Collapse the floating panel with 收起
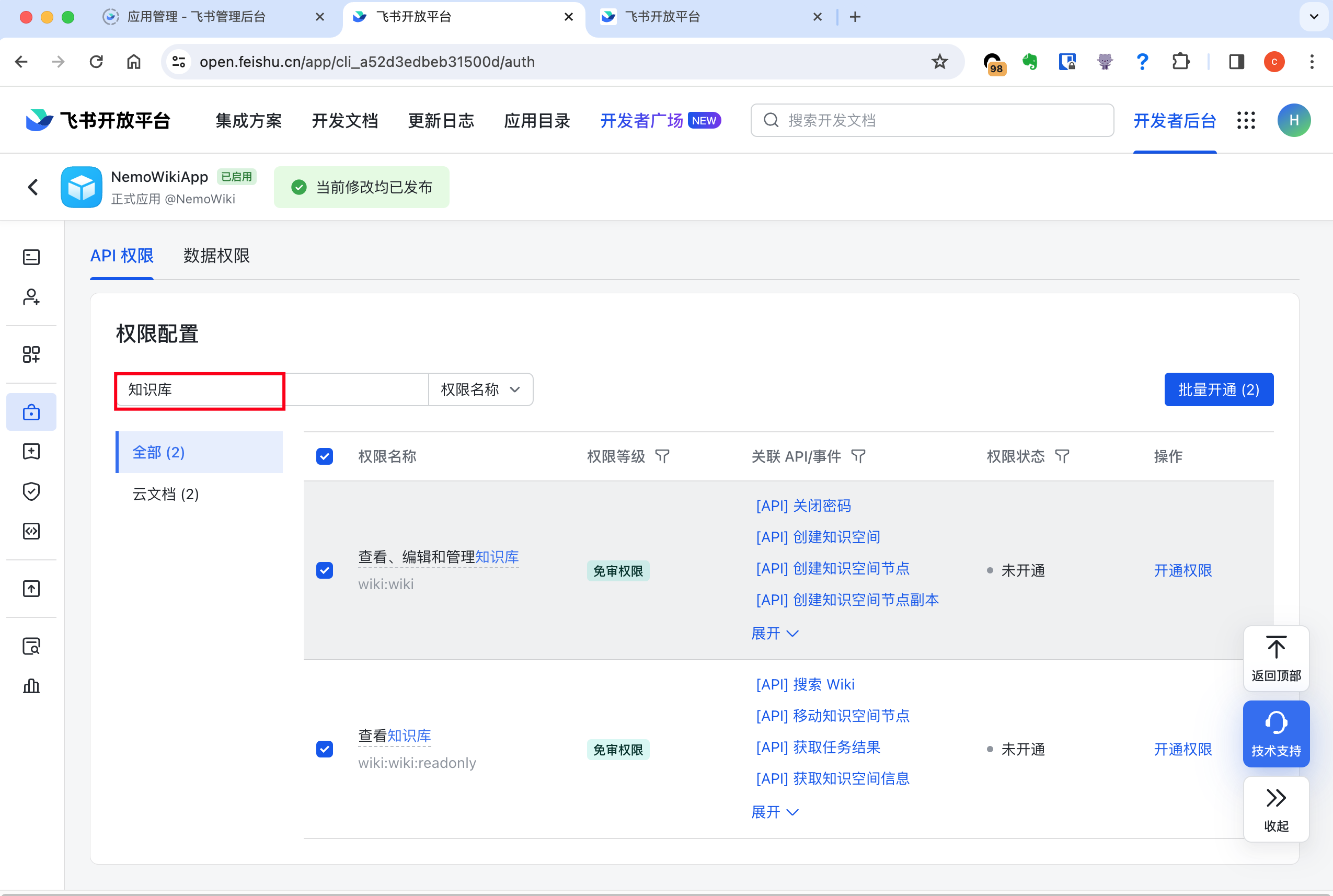 (1276, 809)
